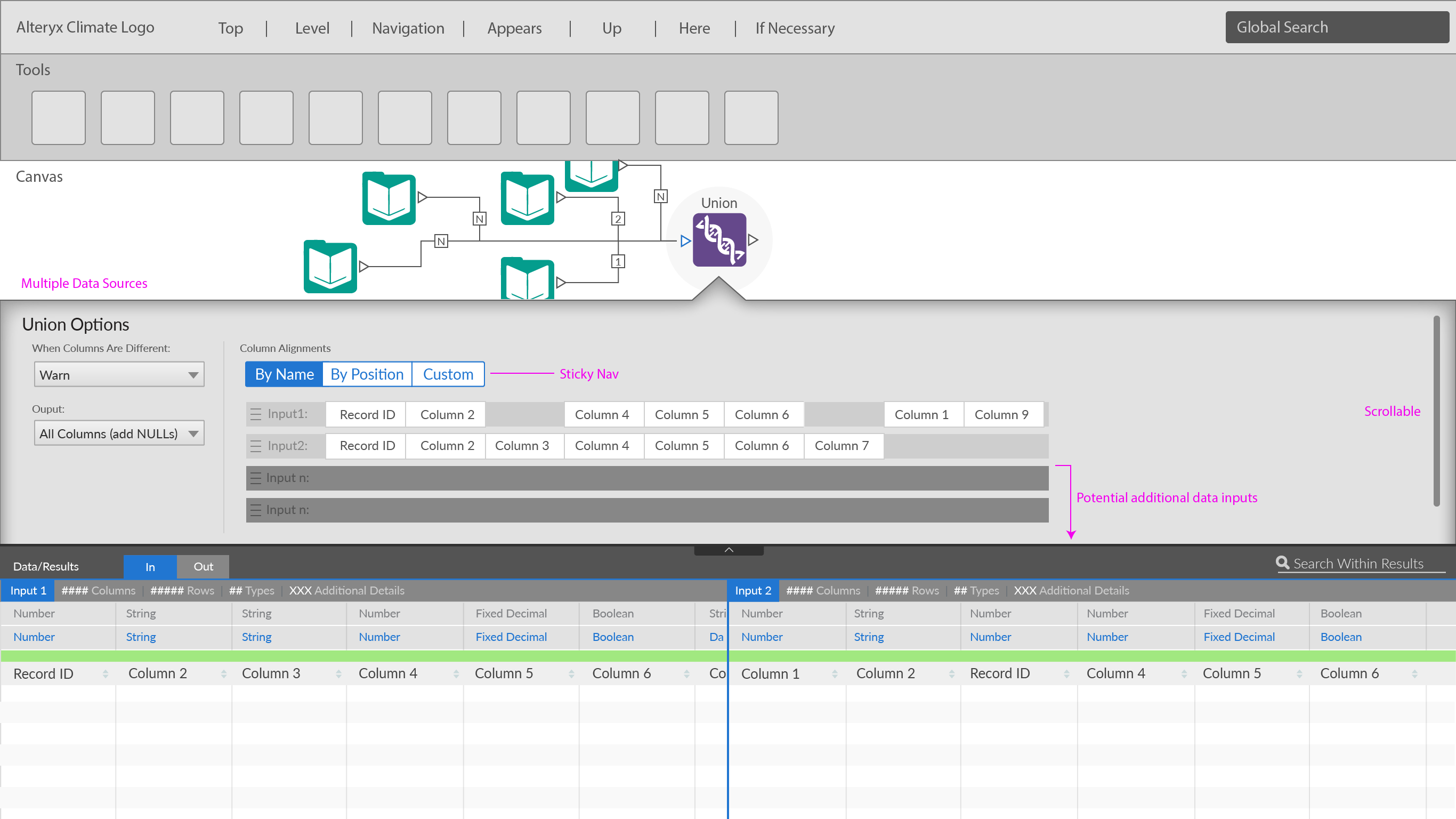Click the Input 2 results label
1456x819 pixels.
point(753,590)
